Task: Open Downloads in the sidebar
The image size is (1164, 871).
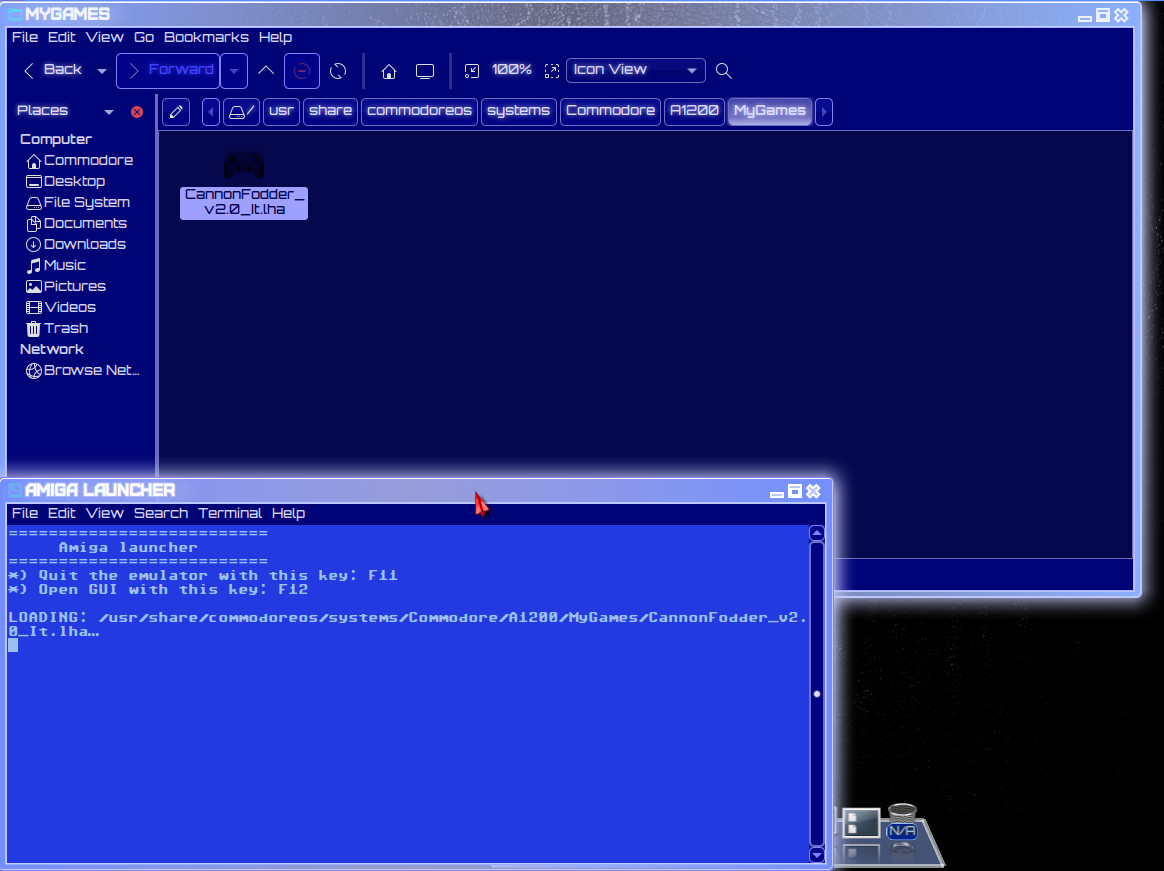Action: tap(76, 244)
